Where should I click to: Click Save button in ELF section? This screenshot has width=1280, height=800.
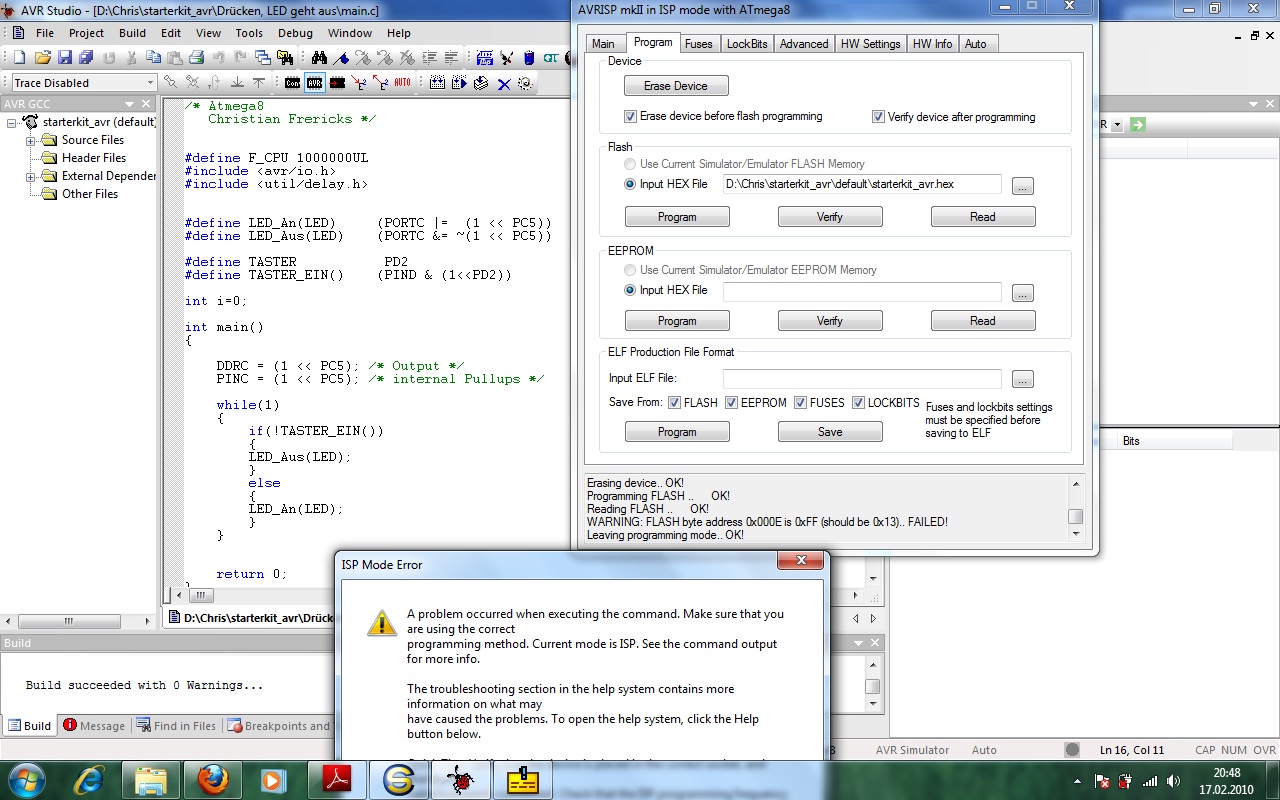click(x=830, y=432)
